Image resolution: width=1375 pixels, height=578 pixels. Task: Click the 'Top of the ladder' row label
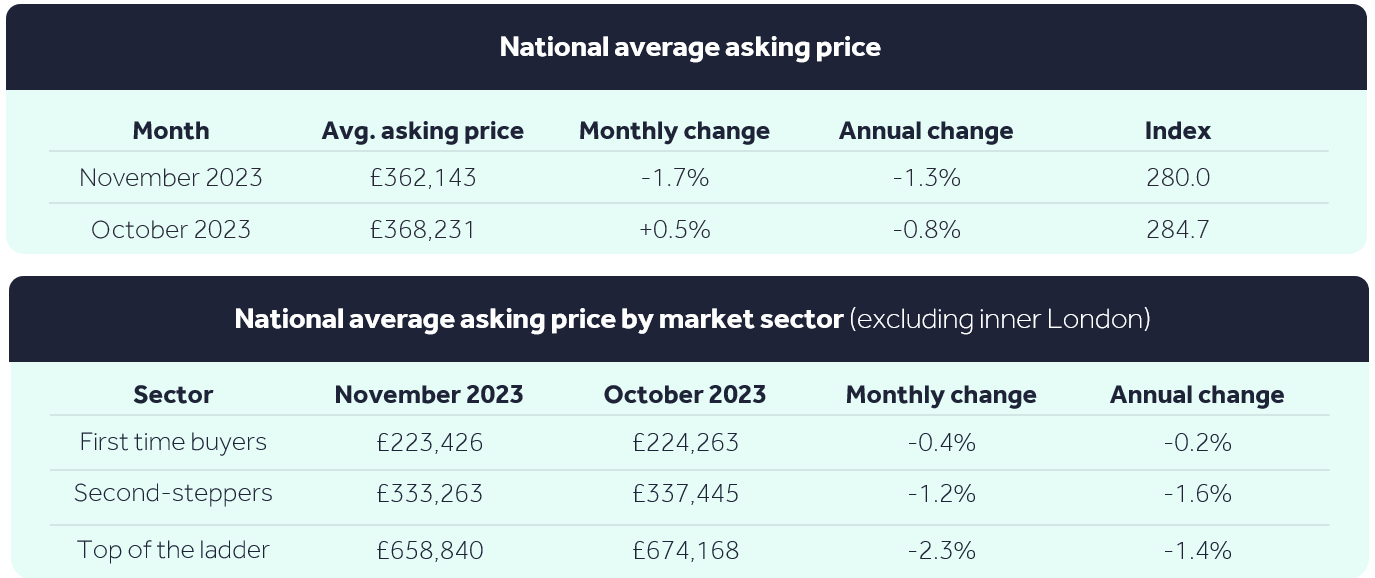point(173,550)
